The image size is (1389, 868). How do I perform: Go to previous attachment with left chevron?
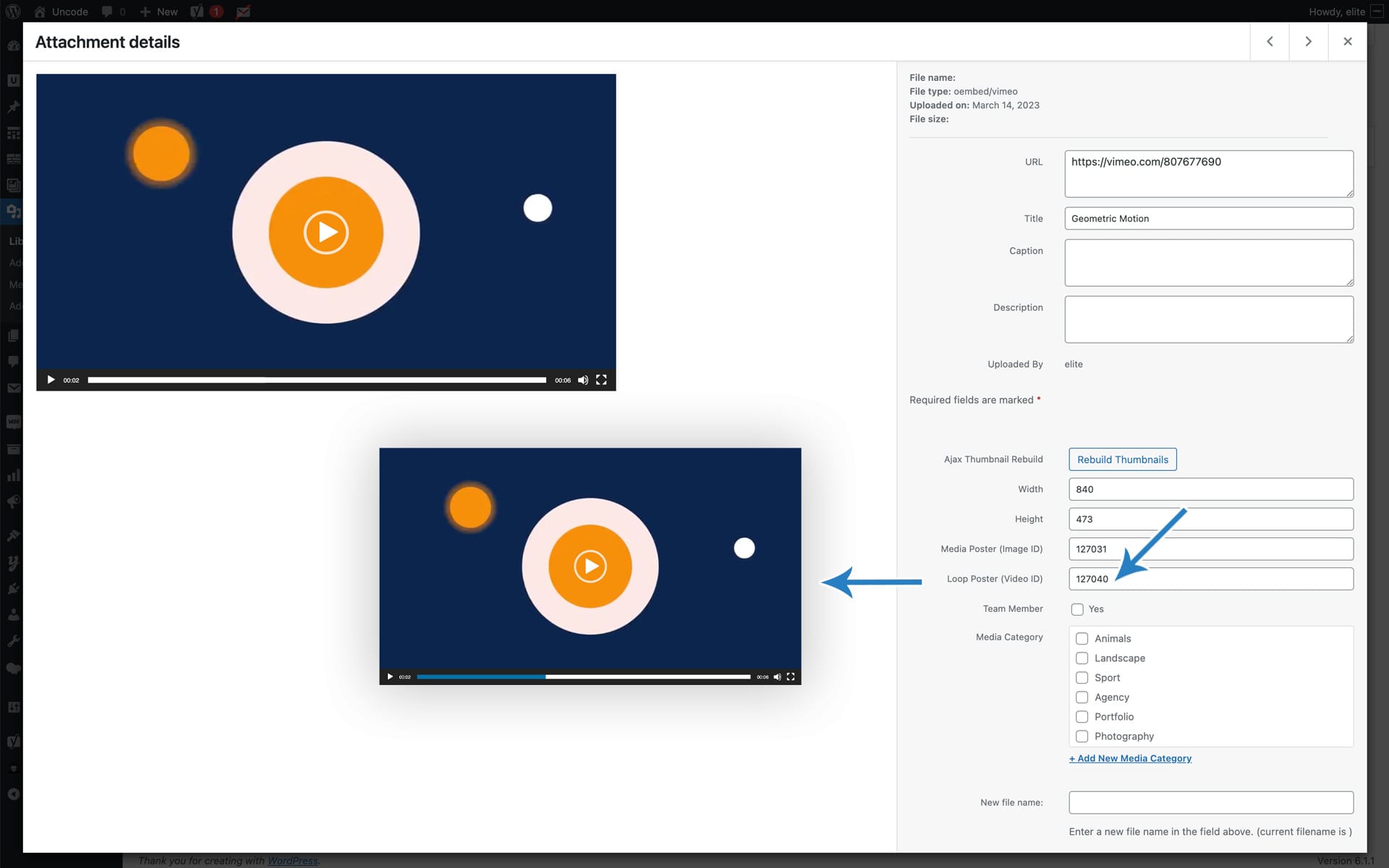[x=1270, y=41]
